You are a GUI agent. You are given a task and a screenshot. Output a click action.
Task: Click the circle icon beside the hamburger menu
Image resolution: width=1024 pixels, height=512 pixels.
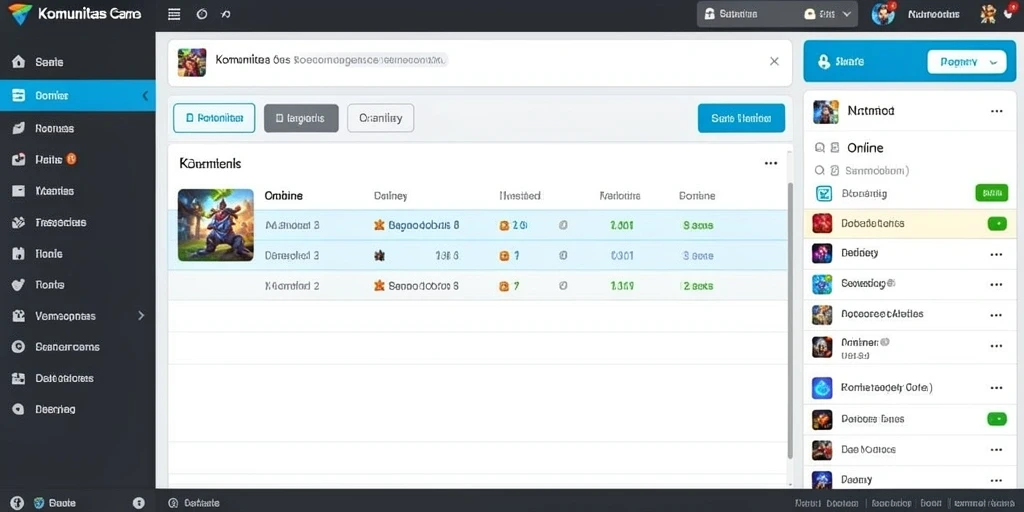[202, 14]
